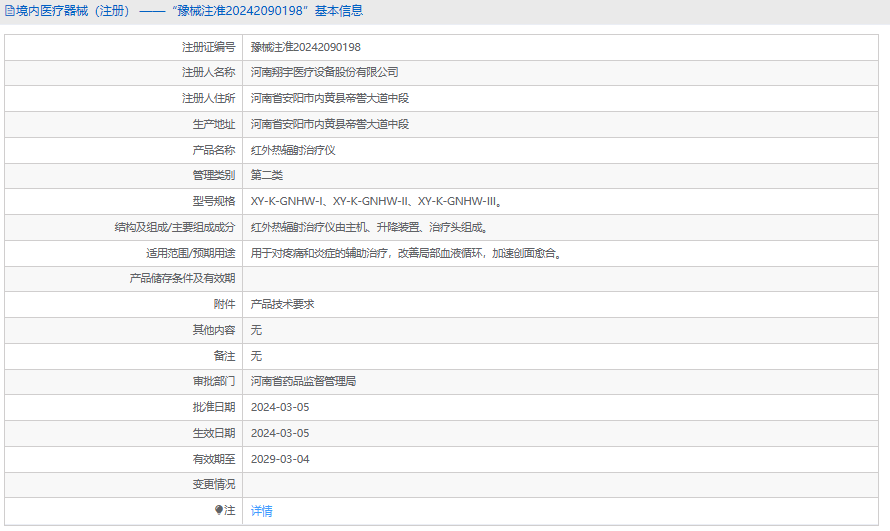Click the 变更情况 label
The width and height of the screenshot is (890, 531).
tap(213, 484)
